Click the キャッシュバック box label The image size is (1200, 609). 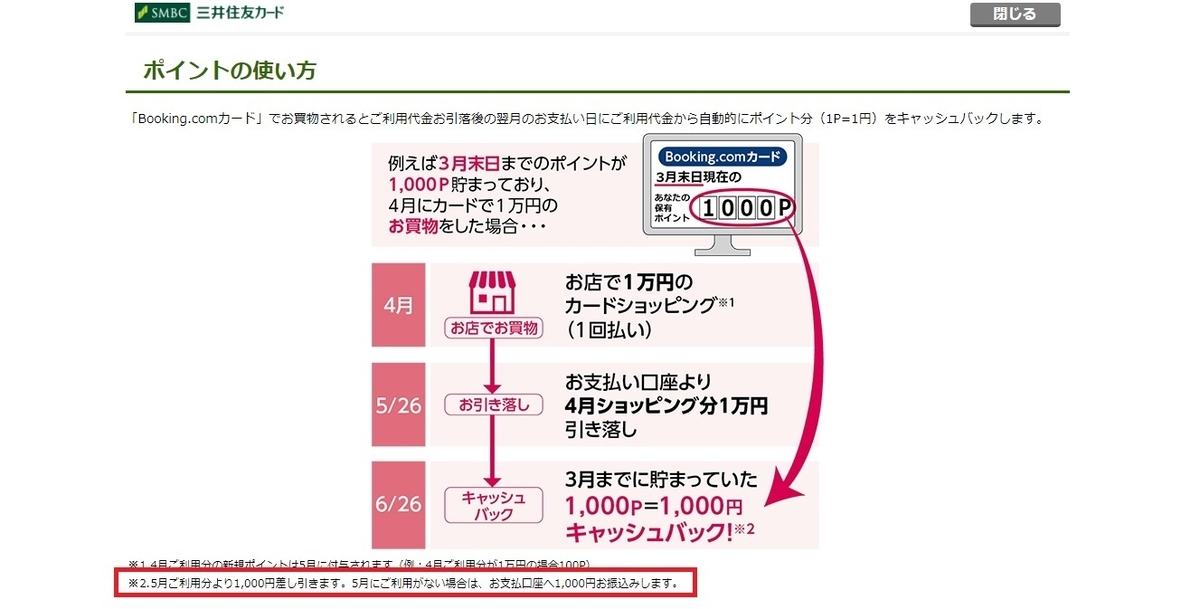(493, 506)
